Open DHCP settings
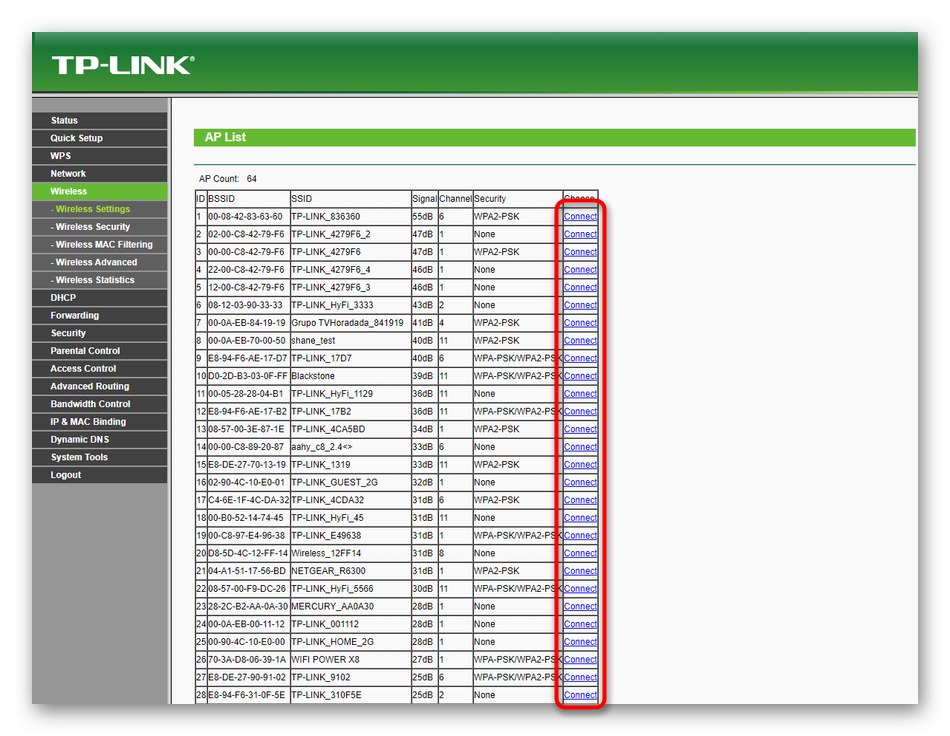Screen dimensions: 950x736 pos(99,297)
